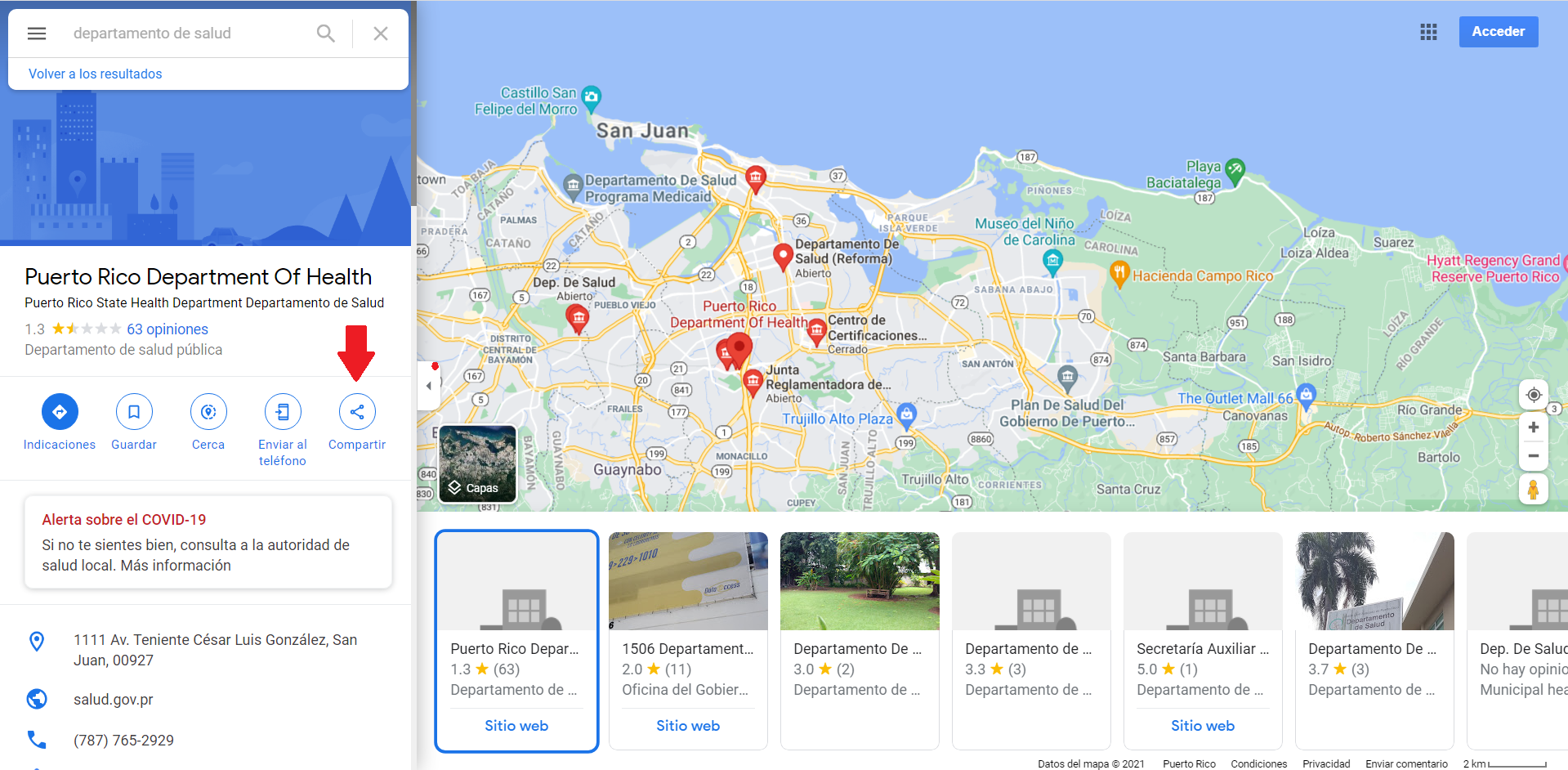Select the 'Secretaría Auxiliar ...' card
The width and height of the screenshot is (1568, 770).
pos(1203,641)
